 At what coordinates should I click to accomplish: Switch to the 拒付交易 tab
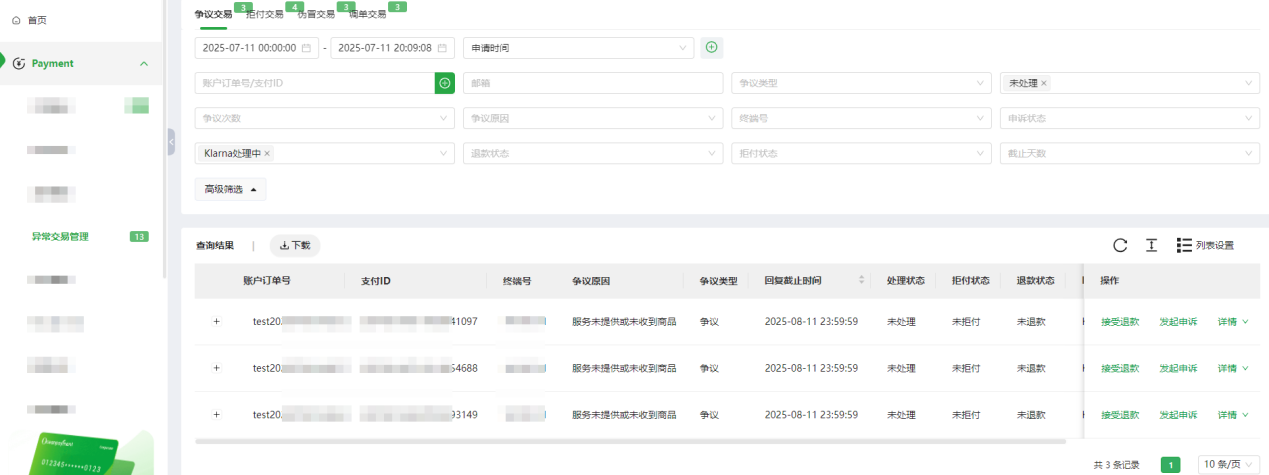point(264,14)
